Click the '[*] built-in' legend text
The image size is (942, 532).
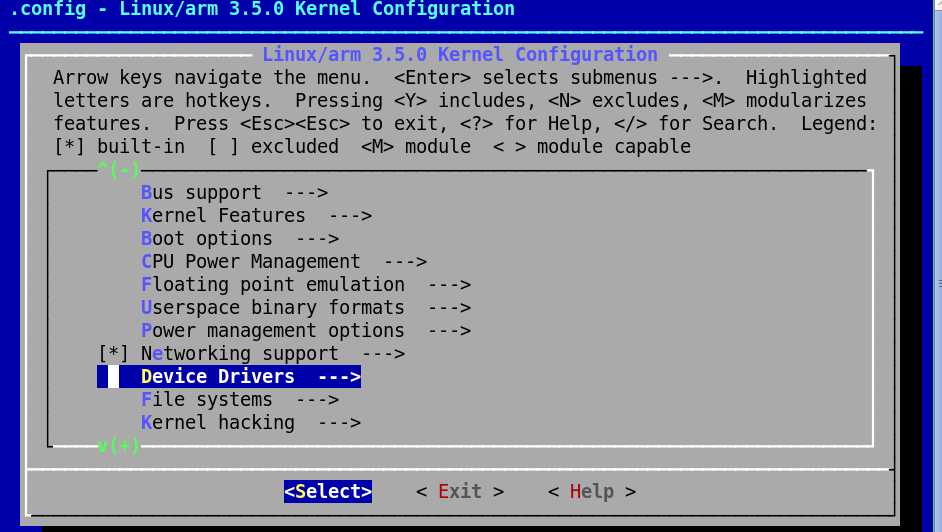119,147
